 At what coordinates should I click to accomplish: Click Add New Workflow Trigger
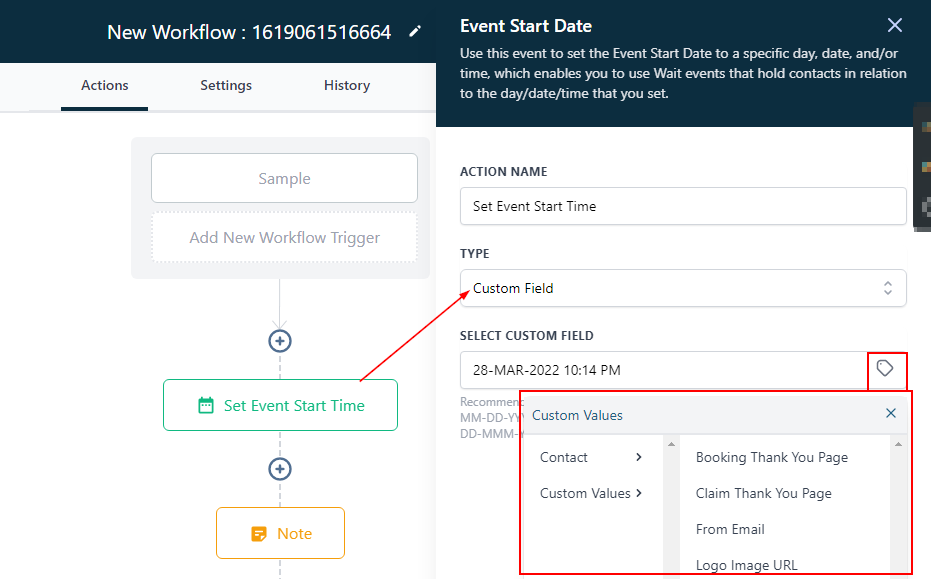coord(284,238)
